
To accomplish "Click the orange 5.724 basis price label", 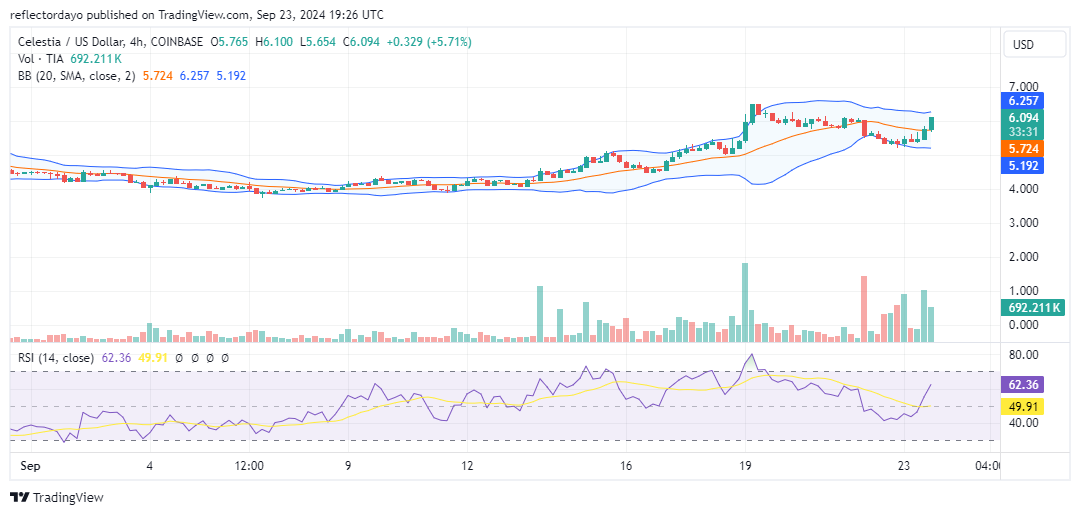I will (1024, 148).
